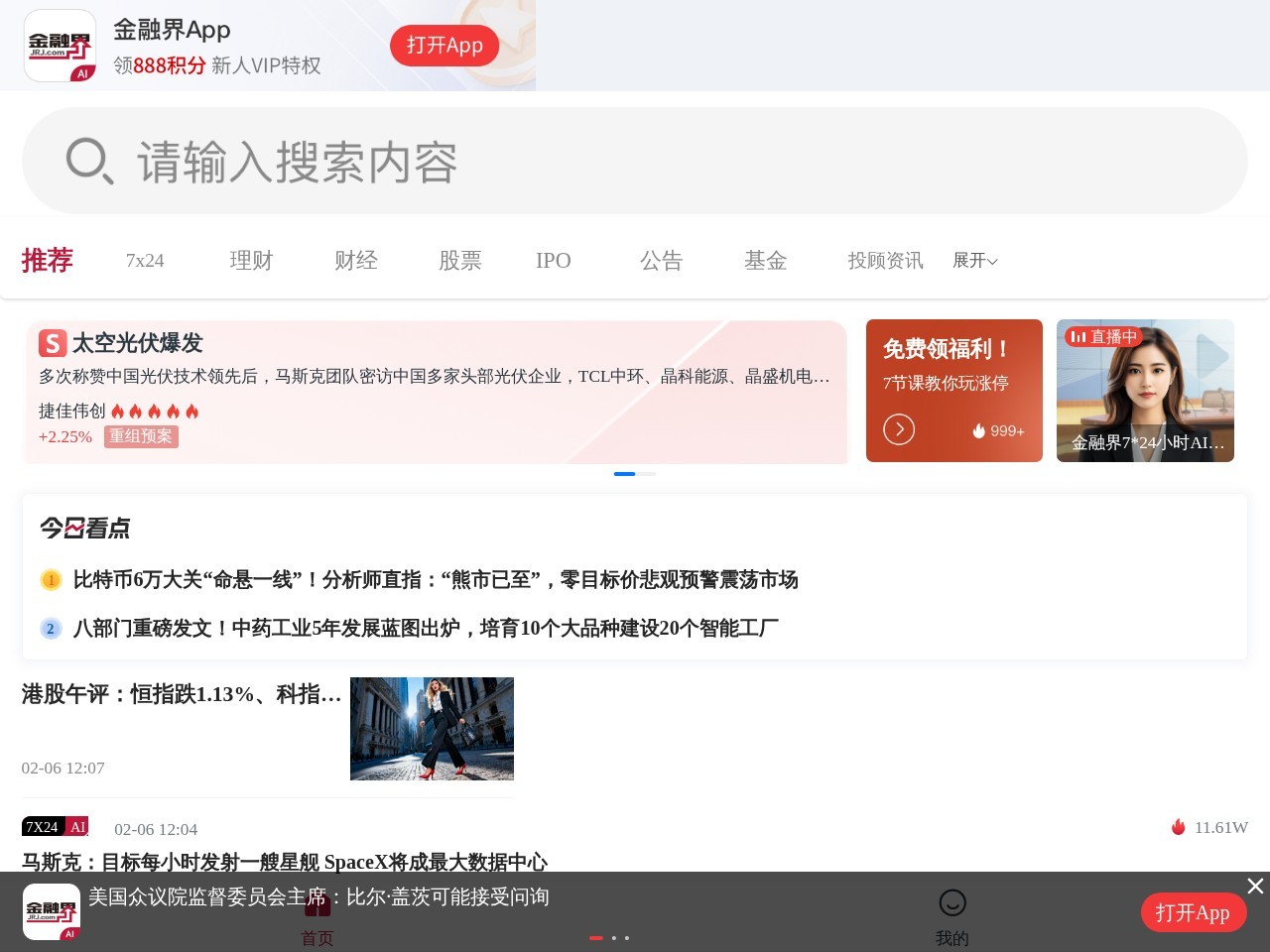Click the red S icon beside 太空光伏爆发
The height and width of the screenshot is (952, 1270).
(53, 343)
